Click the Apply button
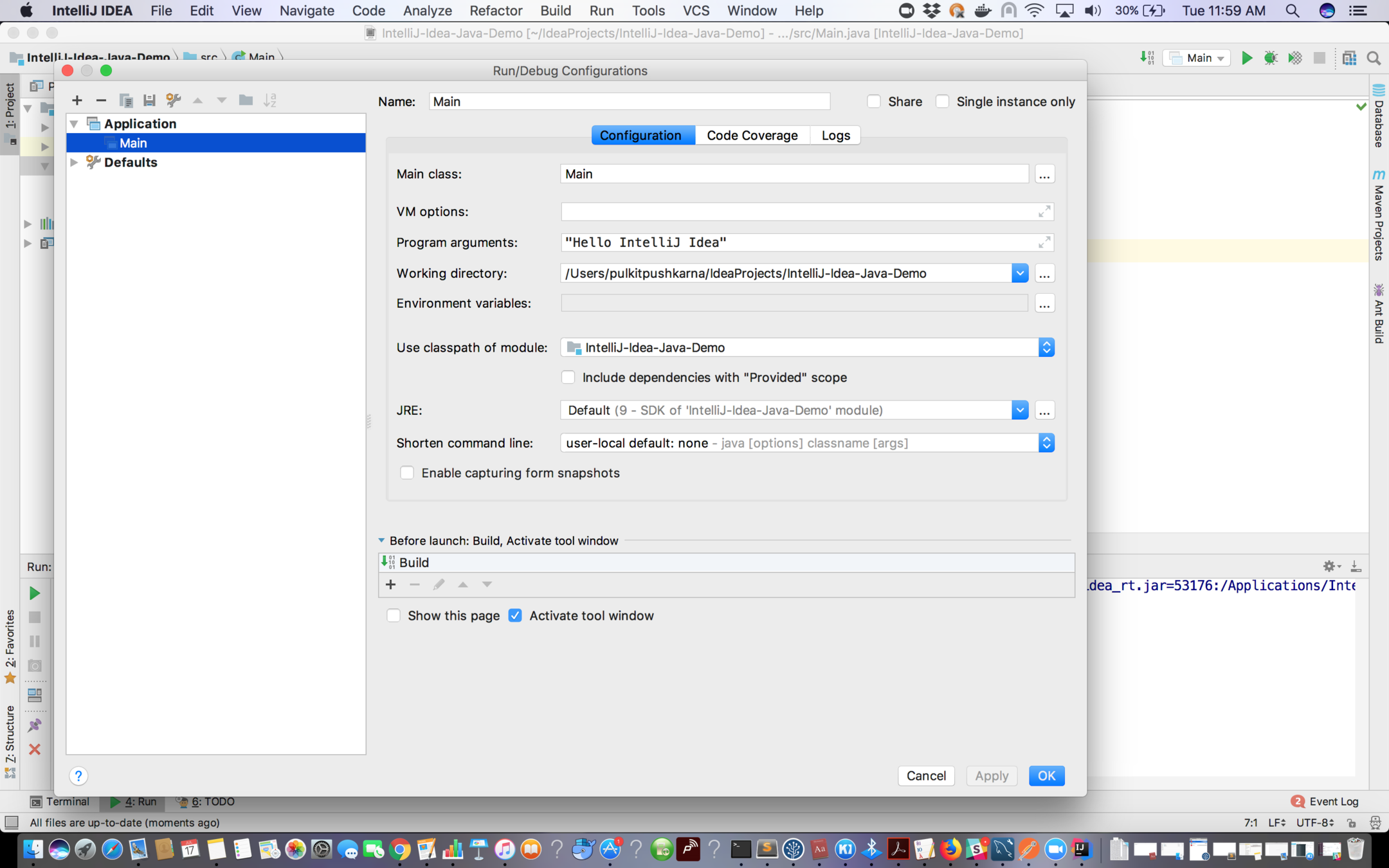This screenshot has width=1389, height=868. pyautogui.click(x=992, y=776)
